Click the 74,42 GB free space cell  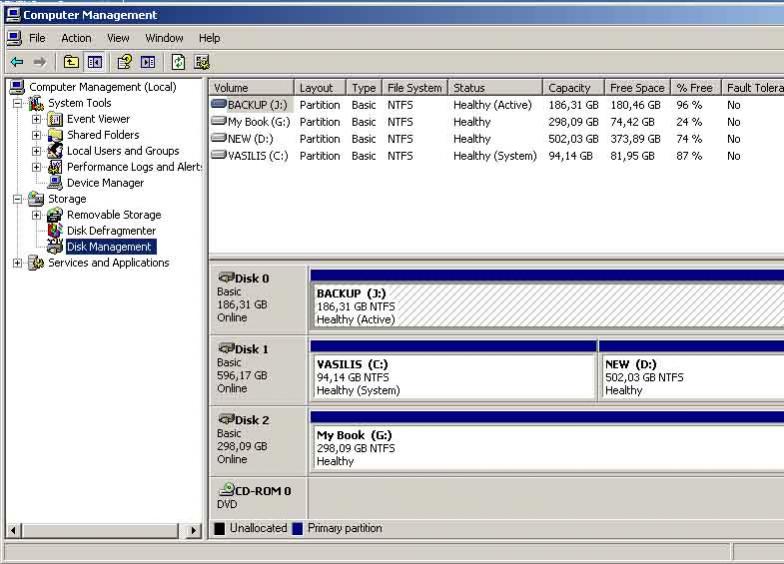[632, 122]
